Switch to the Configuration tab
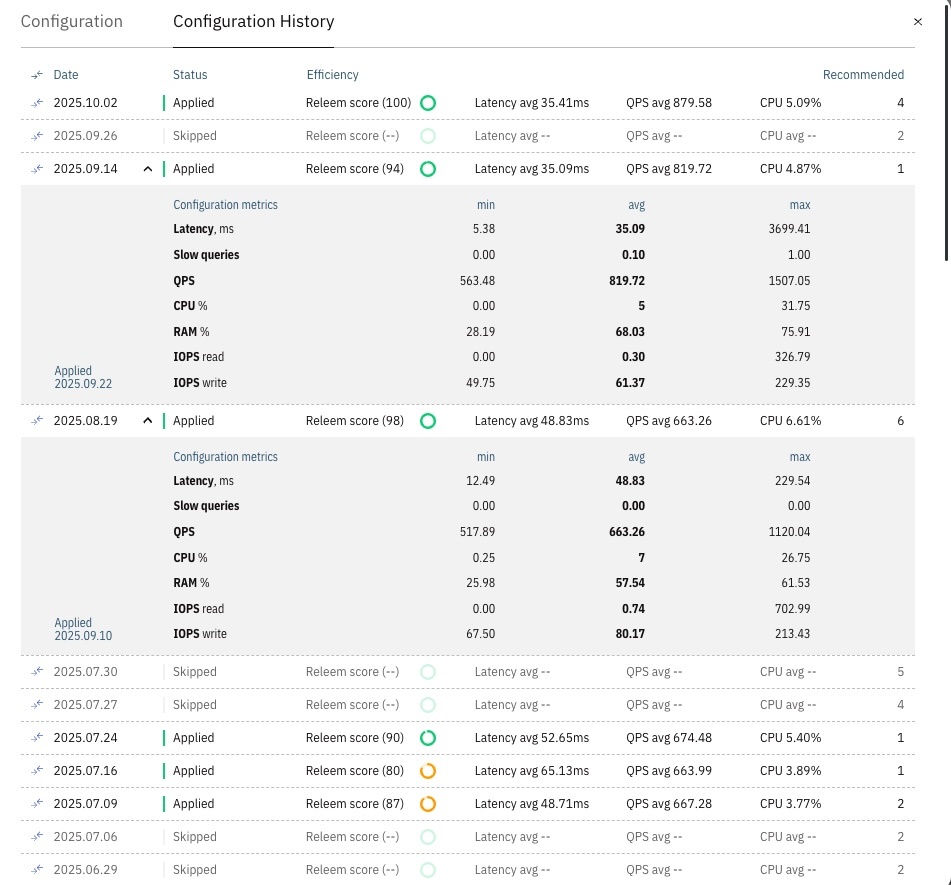The height and width of the screenshot is (885, 951). (x=72, y=22)
